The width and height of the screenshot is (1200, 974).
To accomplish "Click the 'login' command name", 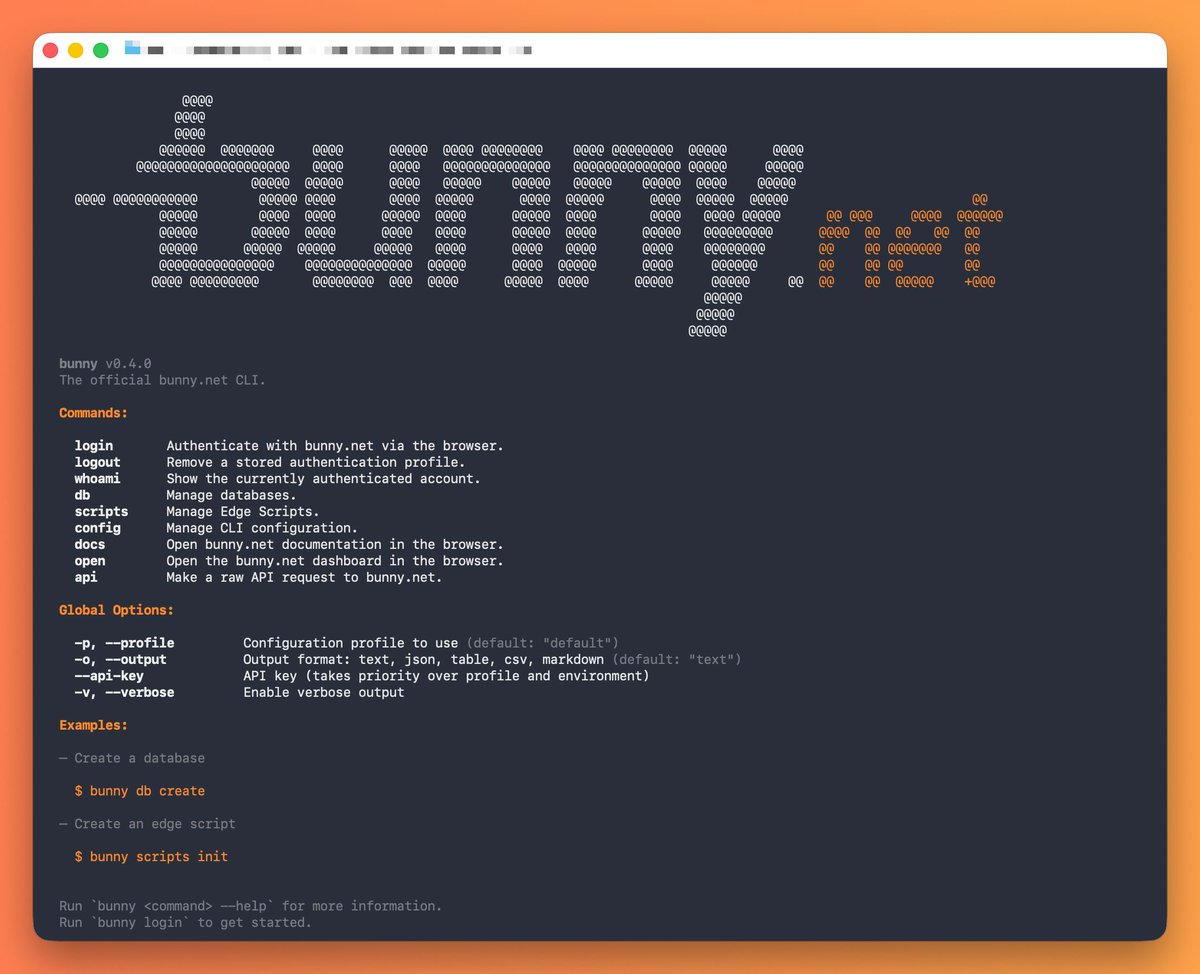I will coord(94,446).
